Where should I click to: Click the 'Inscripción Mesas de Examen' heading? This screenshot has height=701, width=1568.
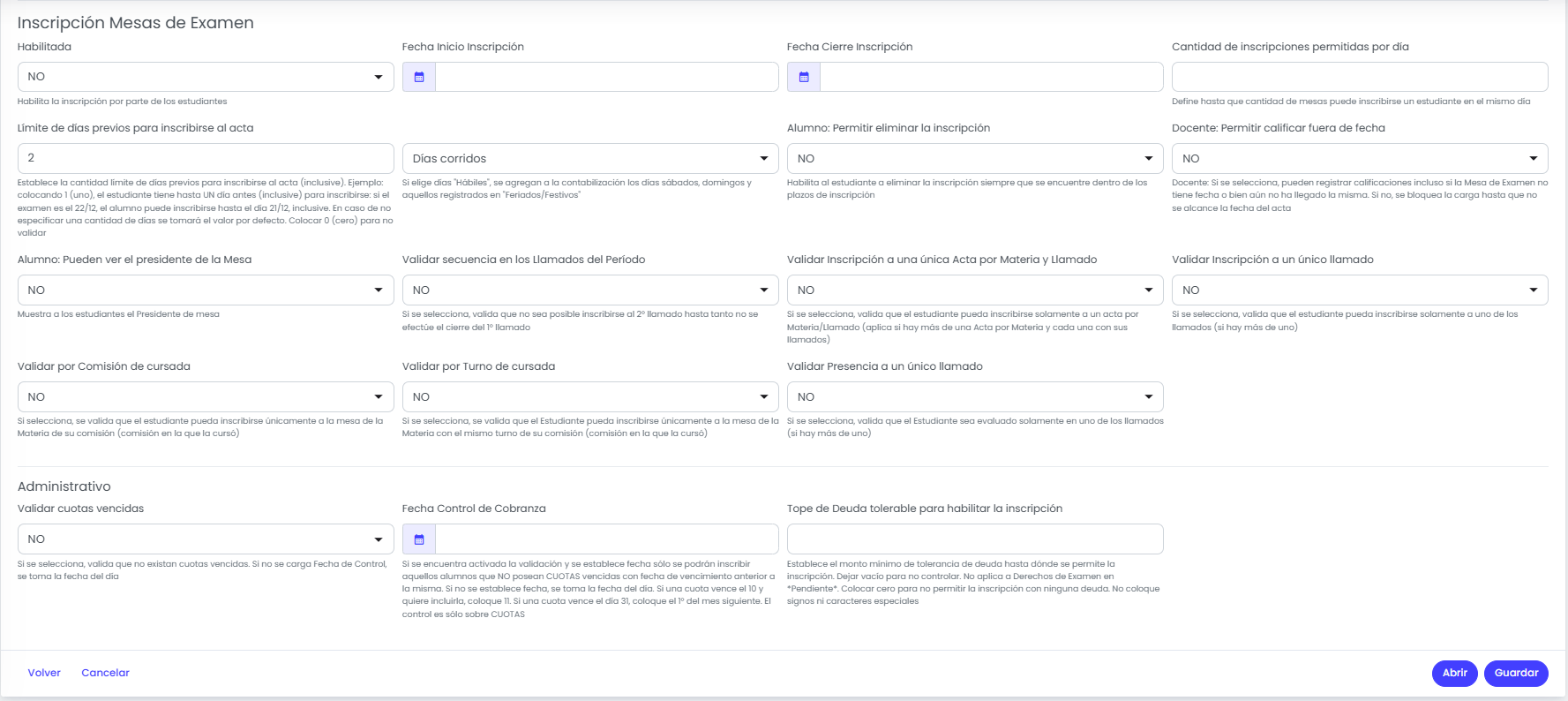point(136,23)
